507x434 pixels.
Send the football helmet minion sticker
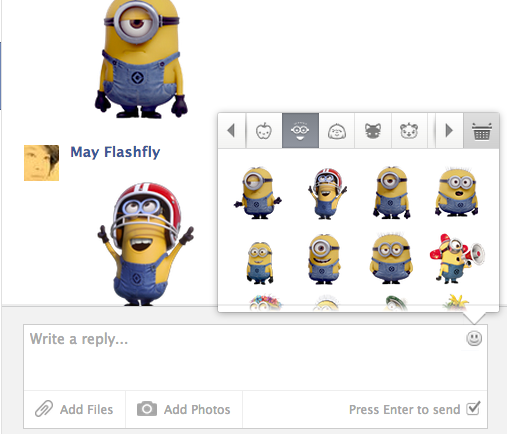pos(327,193)
